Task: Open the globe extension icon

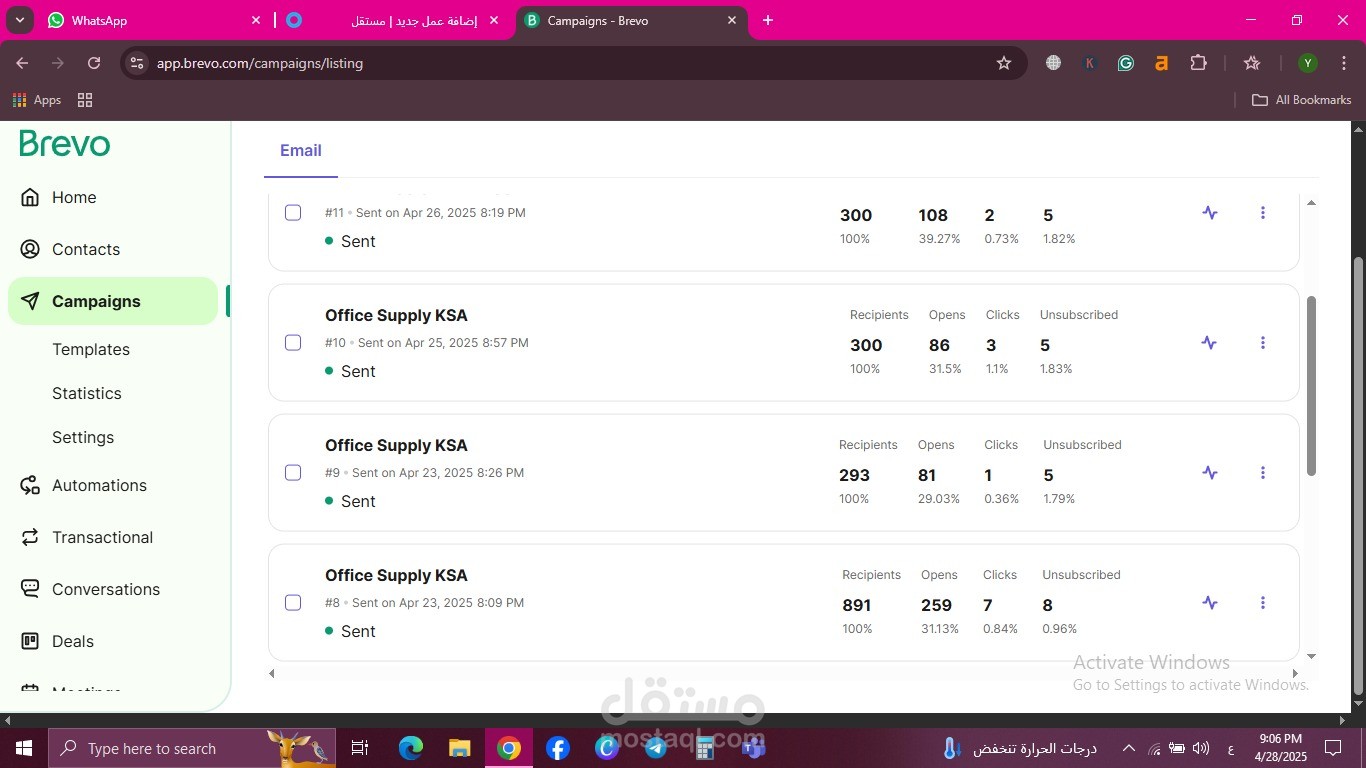Action: pyautogui.click(x=1053, y=63)
